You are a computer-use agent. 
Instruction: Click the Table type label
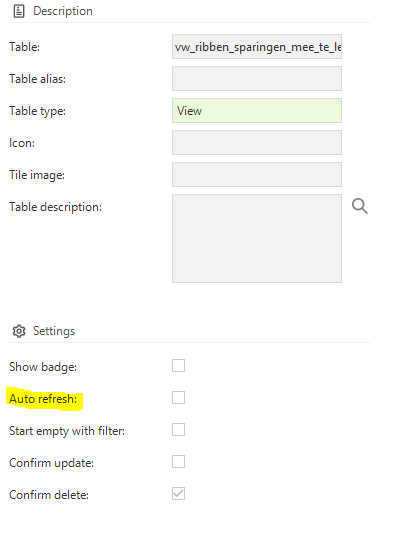click(x=38, y=111)
